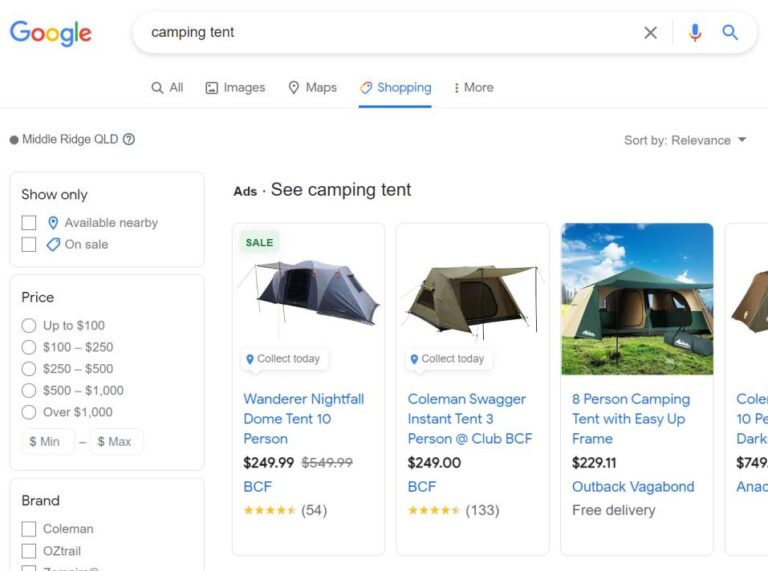Open the Outback Vagabond seller link
Viewport: 768px width, 571px height.
click(x=633, y=487)
